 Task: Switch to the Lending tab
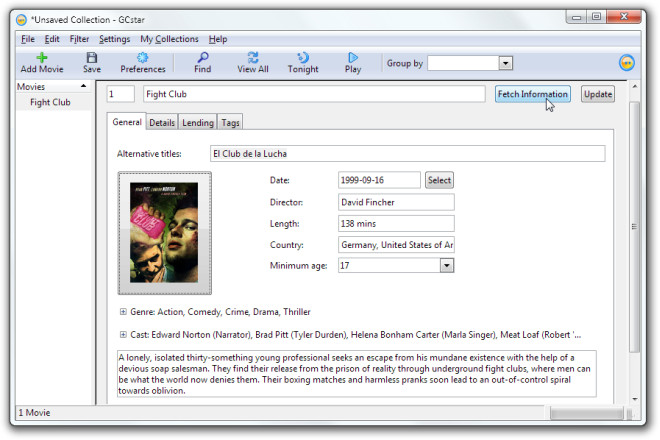point(198,123)
